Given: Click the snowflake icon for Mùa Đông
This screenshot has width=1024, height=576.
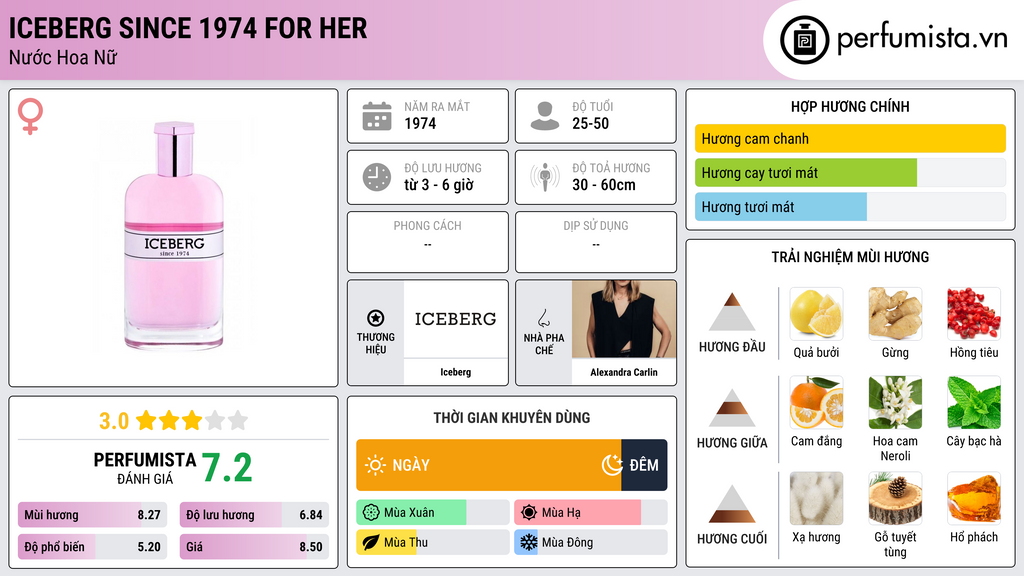Looking at the screenshot, I should [x=528, y=542].
